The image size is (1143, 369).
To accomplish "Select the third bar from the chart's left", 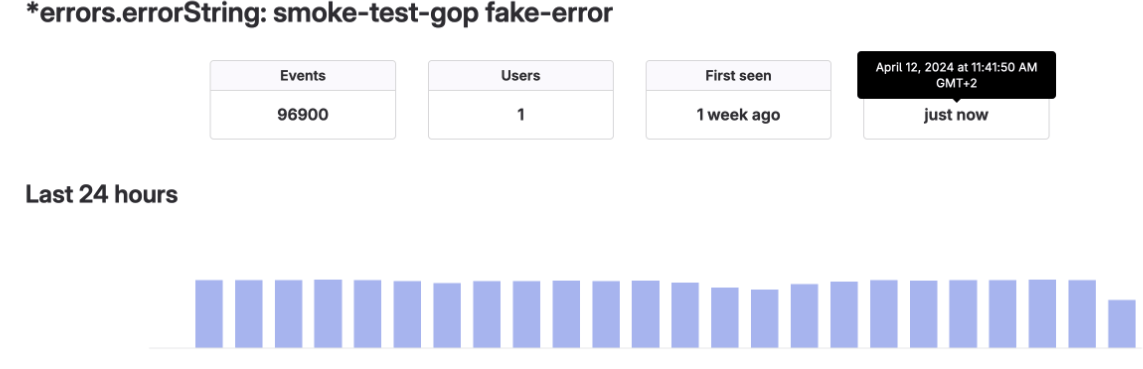I will coord(288,314).
